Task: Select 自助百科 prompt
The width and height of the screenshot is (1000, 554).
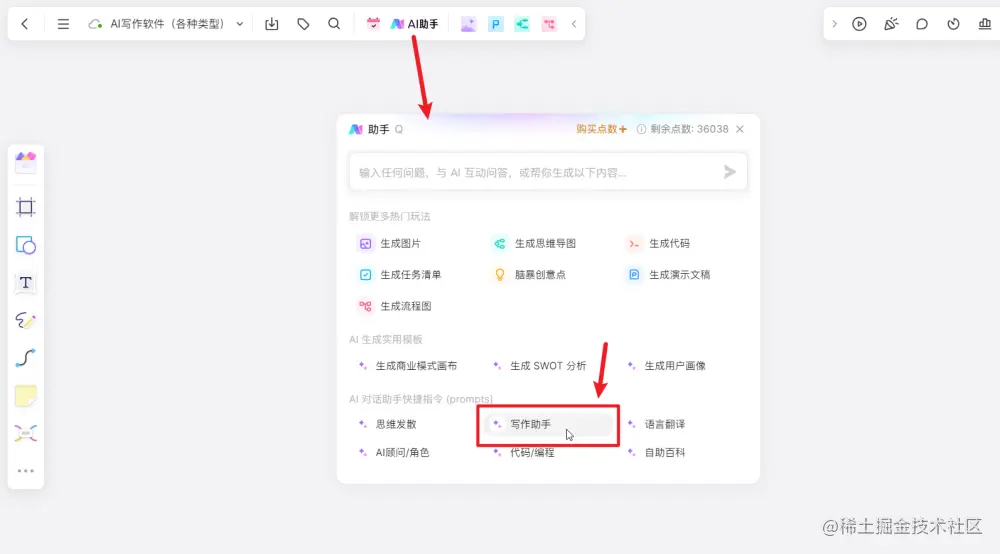Action: point(656,453)
